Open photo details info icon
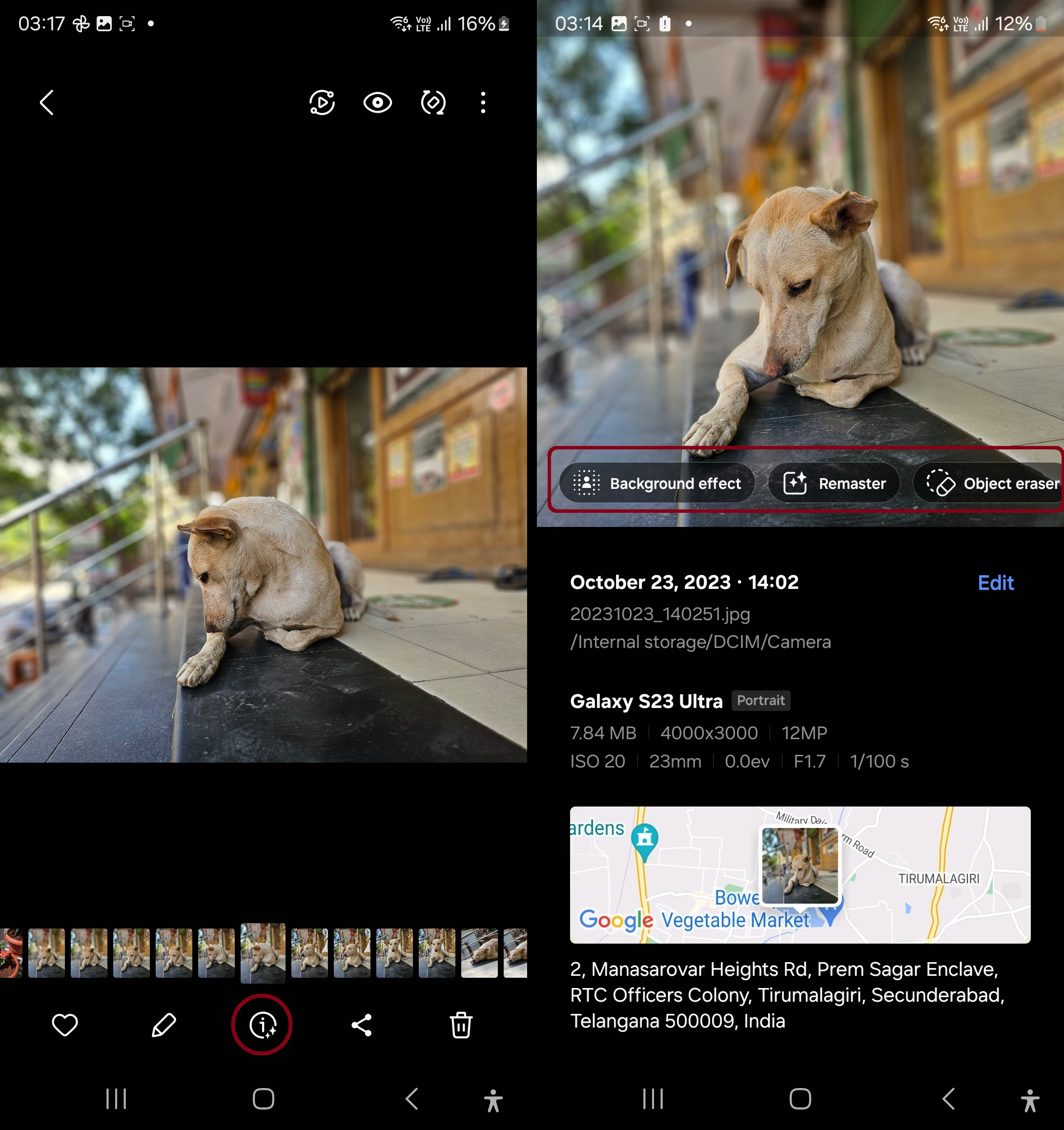Viewport: 1064px width, 1130px height. [x=262, y=1025]
